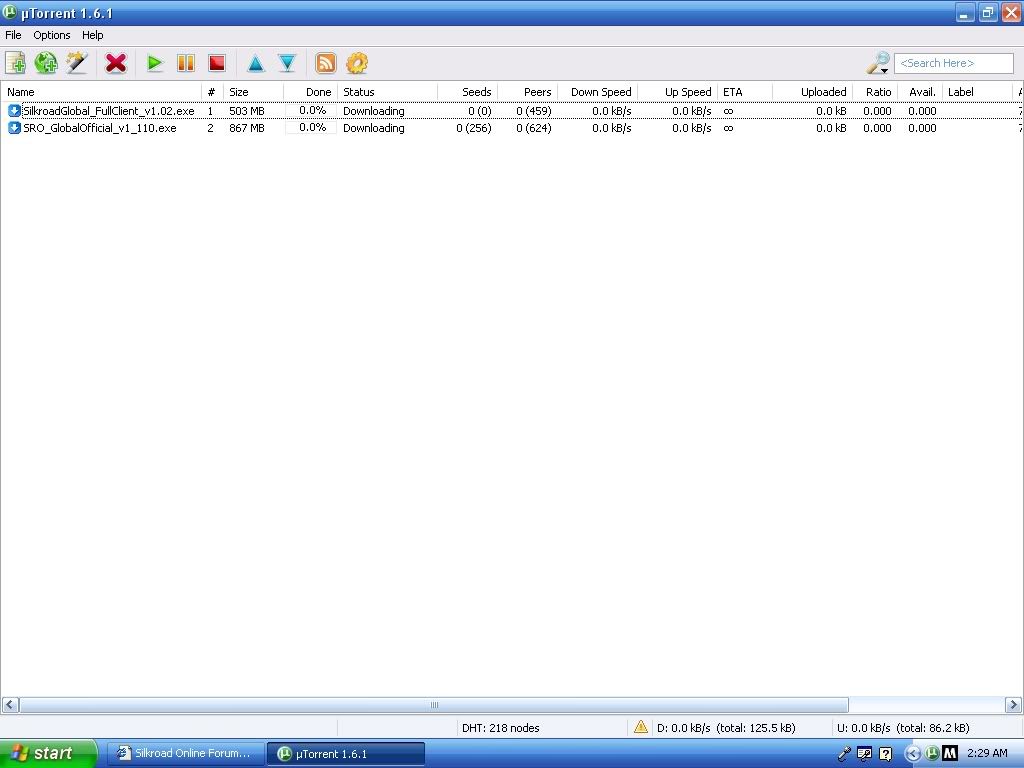Viewport: 1024px width, 768px height.
Task: Switch to Silkroad Online Forum taskbar window
Action: click(186, 754)
